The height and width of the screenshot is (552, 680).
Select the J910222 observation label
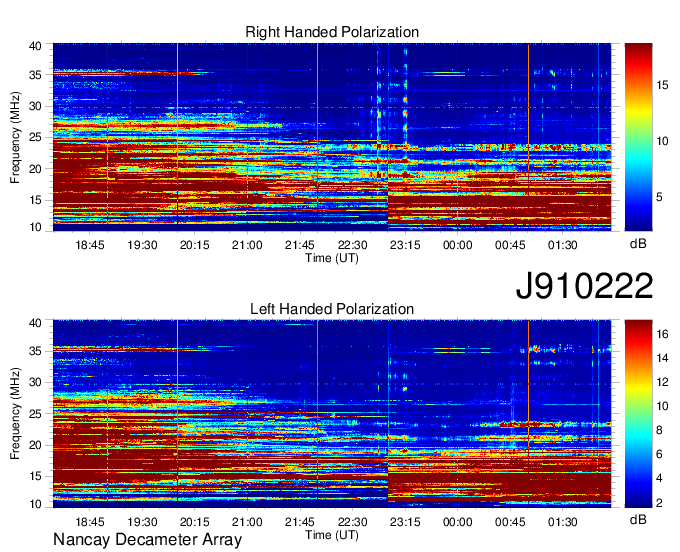[584, 286]
